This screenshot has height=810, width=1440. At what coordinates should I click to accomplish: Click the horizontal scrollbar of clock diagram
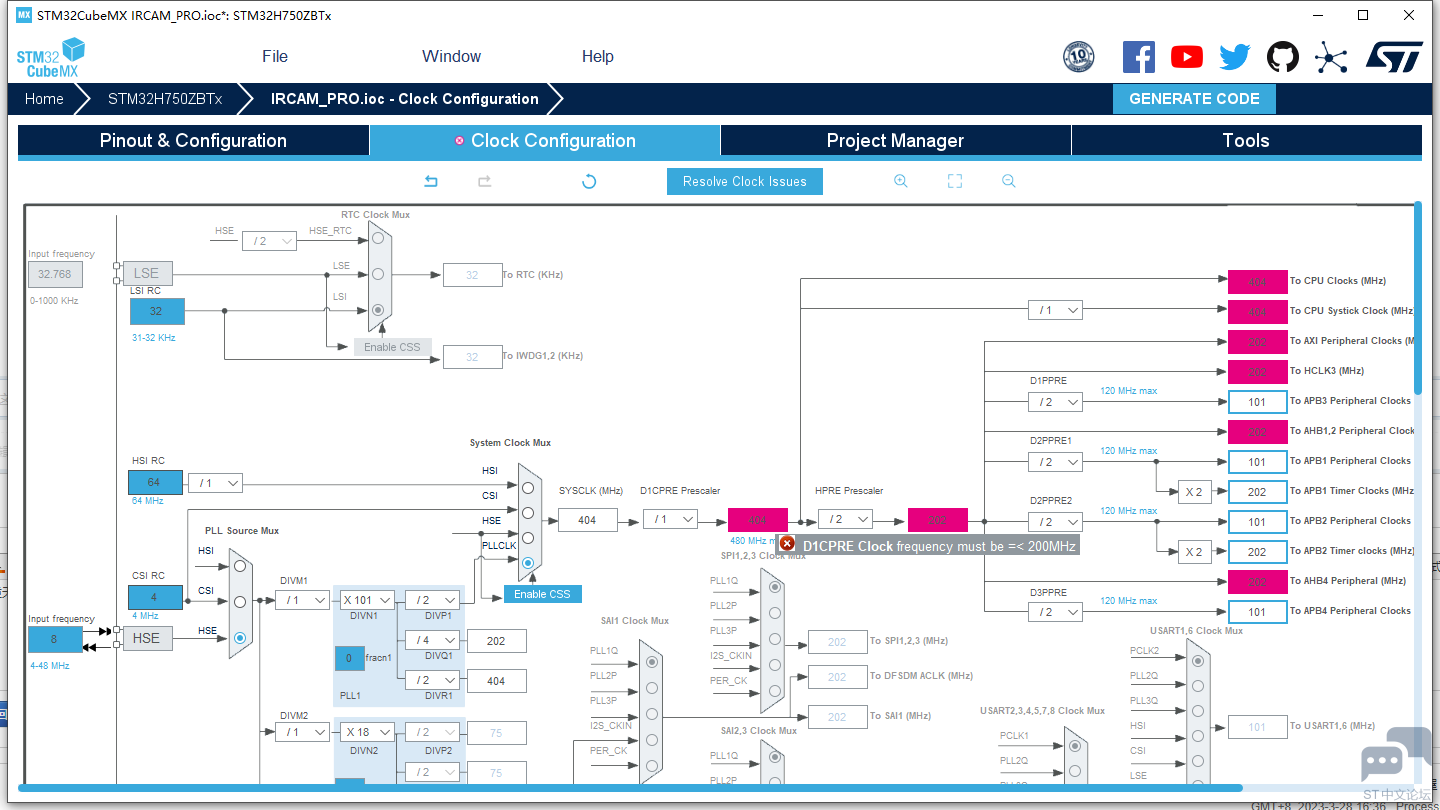[x=630, y=788]
